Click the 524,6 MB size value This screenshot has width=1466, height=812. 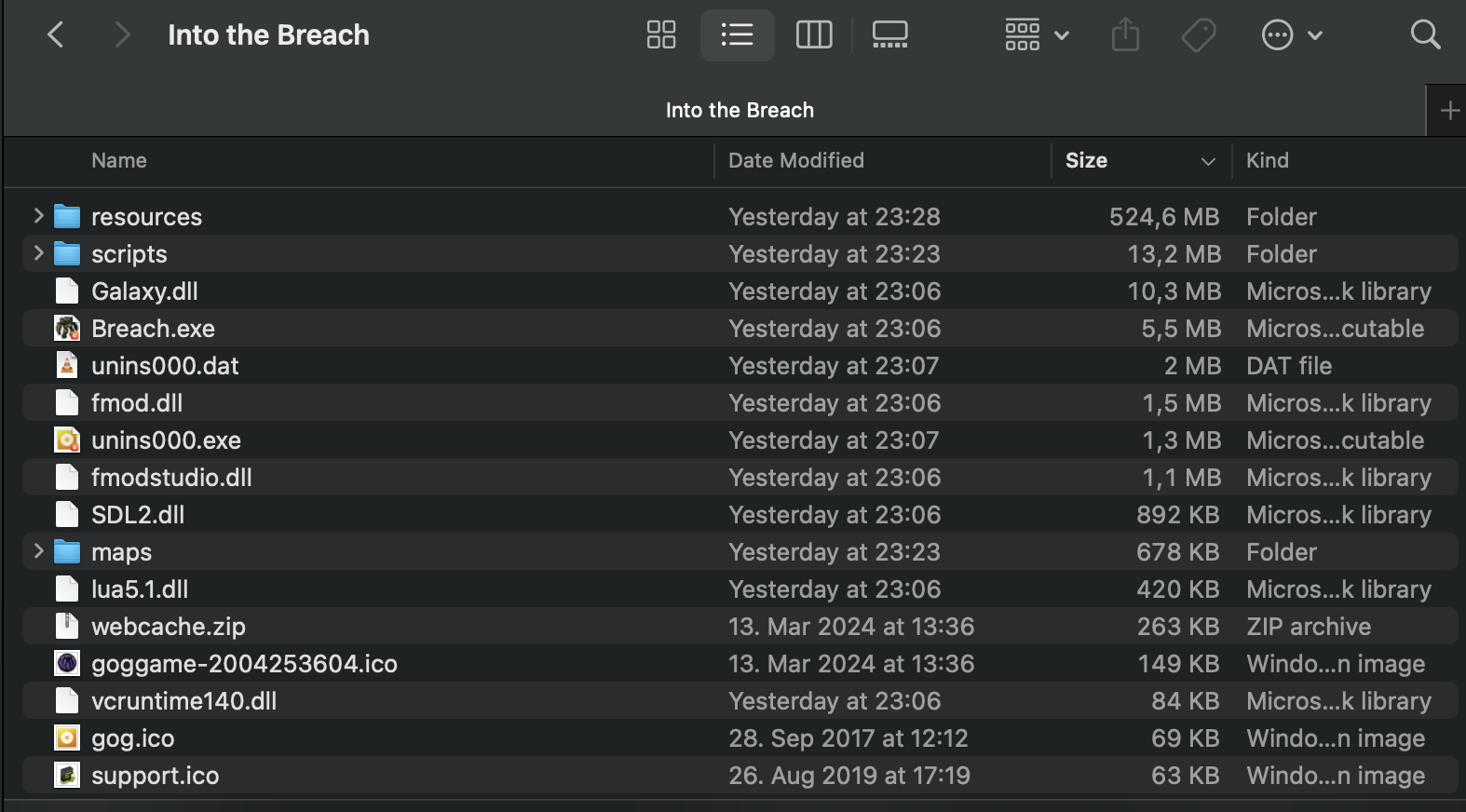pyautogui.click(x=1164, y=217)
